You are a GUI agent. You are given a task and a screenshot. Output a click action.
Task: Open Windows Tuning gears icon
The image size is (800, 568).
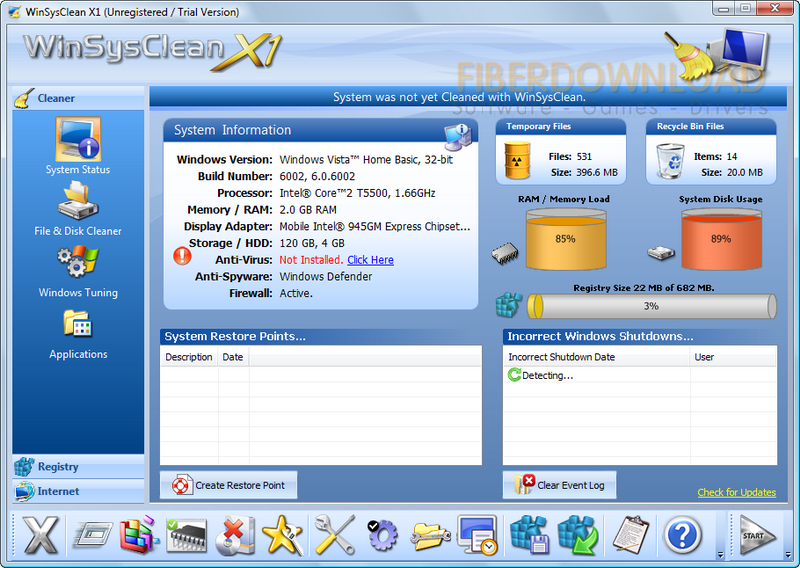point(78,261)
